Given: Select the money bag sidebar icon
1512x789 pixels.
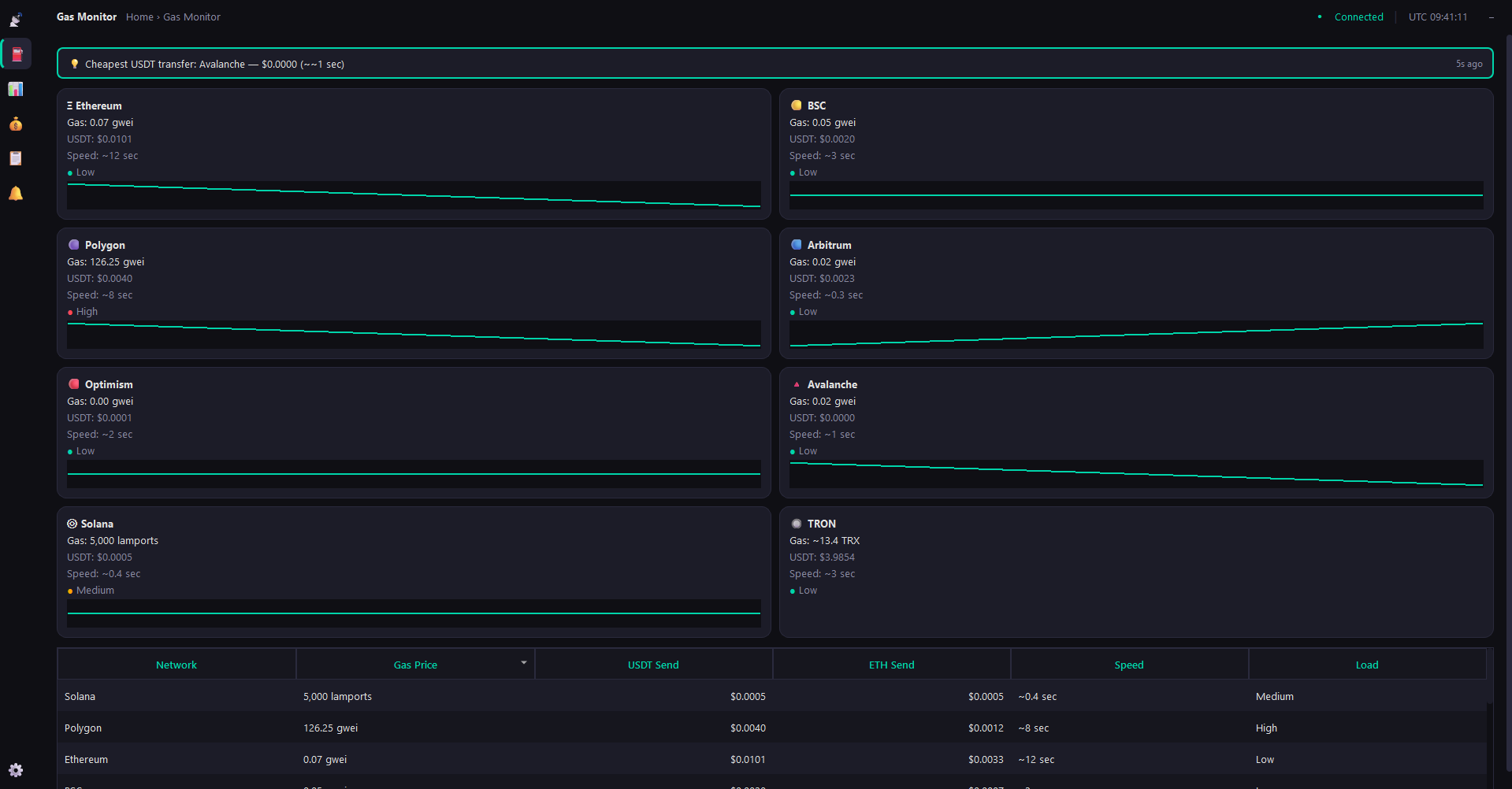Looking at the screenshot, I should (16, 124).
